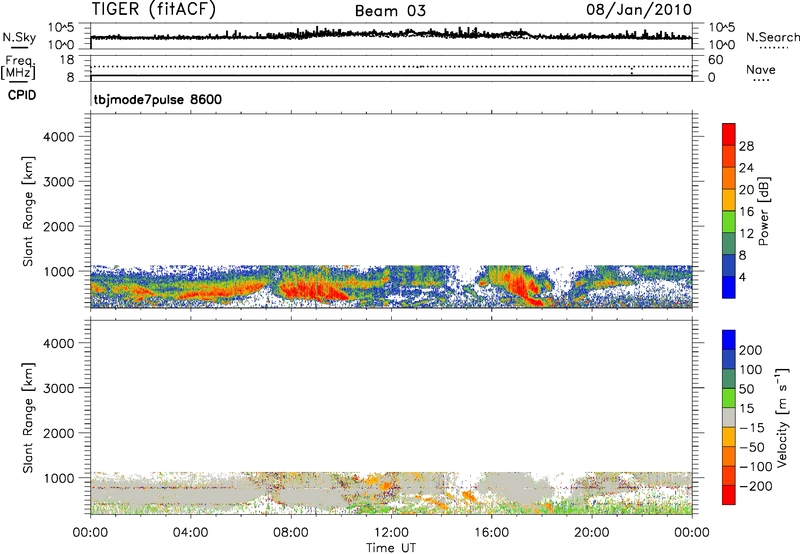
Task: Click the 200 value on velocity colorbar
Action: tap(751, 350)
